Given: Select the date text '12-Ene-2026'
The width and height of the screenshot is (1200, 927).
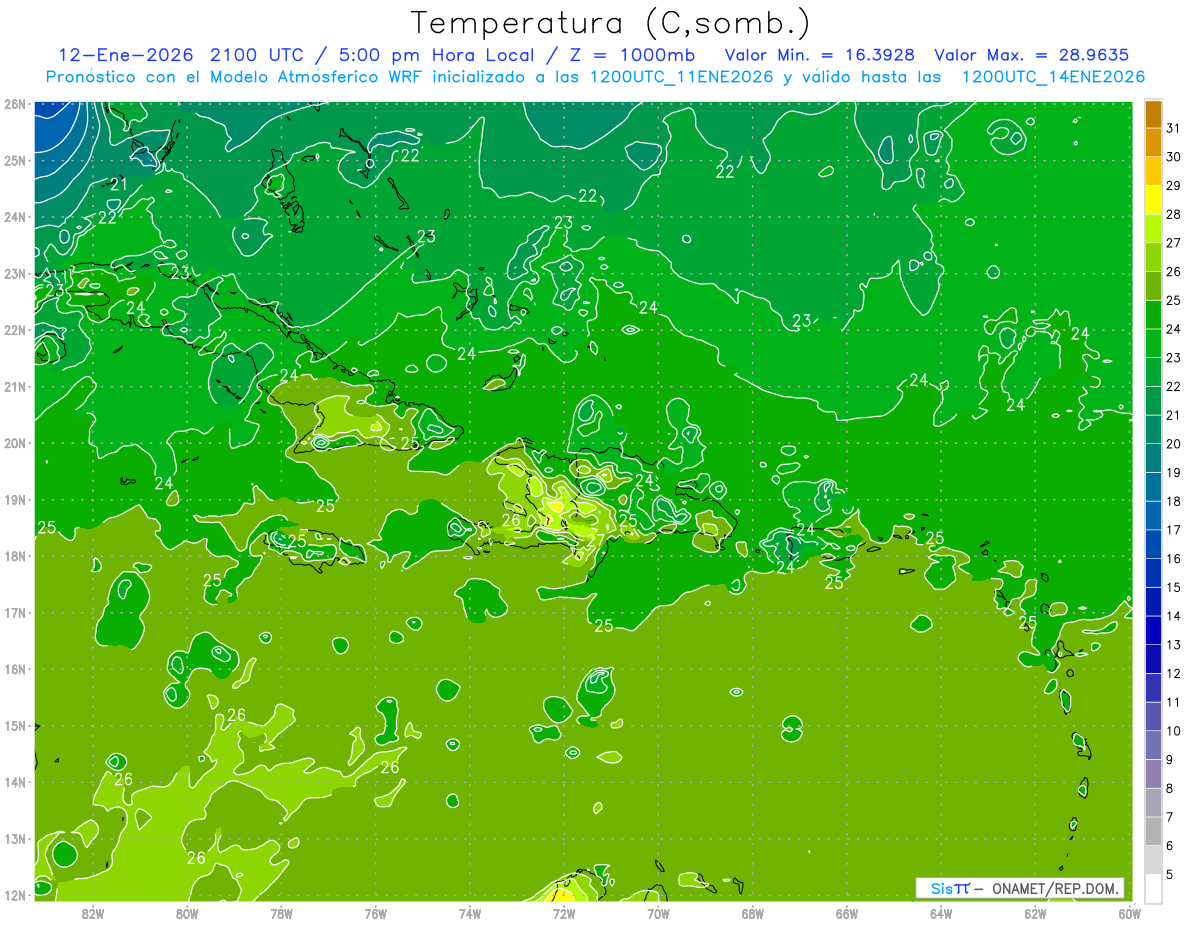Looking at the screenshot, I should point(128,55).
